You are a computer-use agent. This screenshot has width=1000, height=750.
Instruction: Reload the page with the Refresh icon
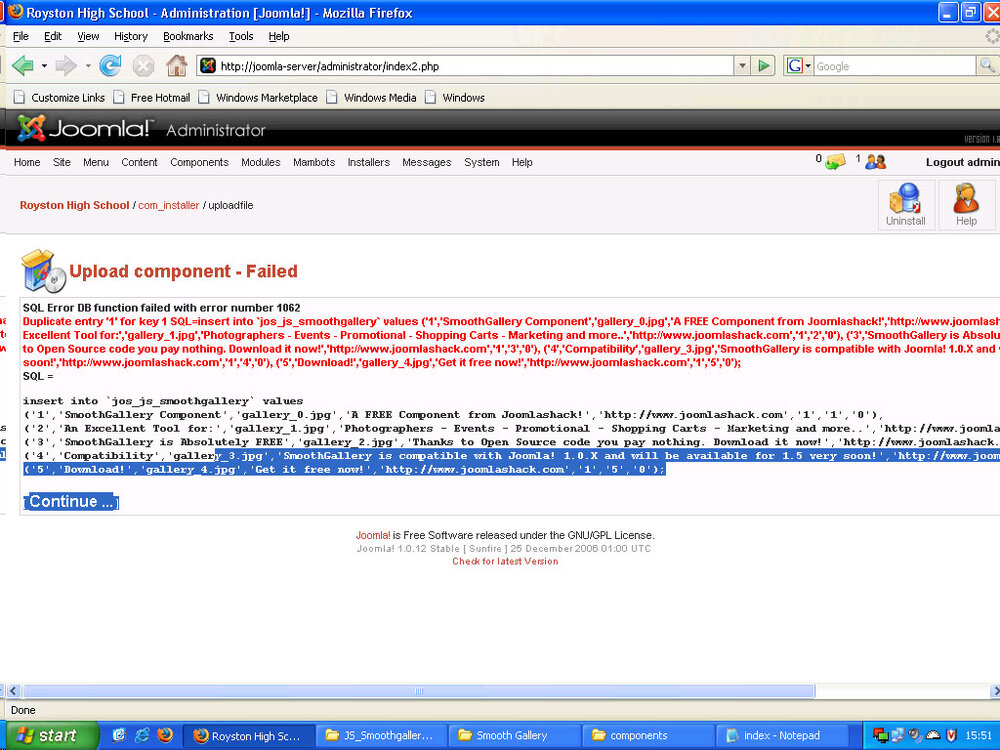tap(110, 65)
